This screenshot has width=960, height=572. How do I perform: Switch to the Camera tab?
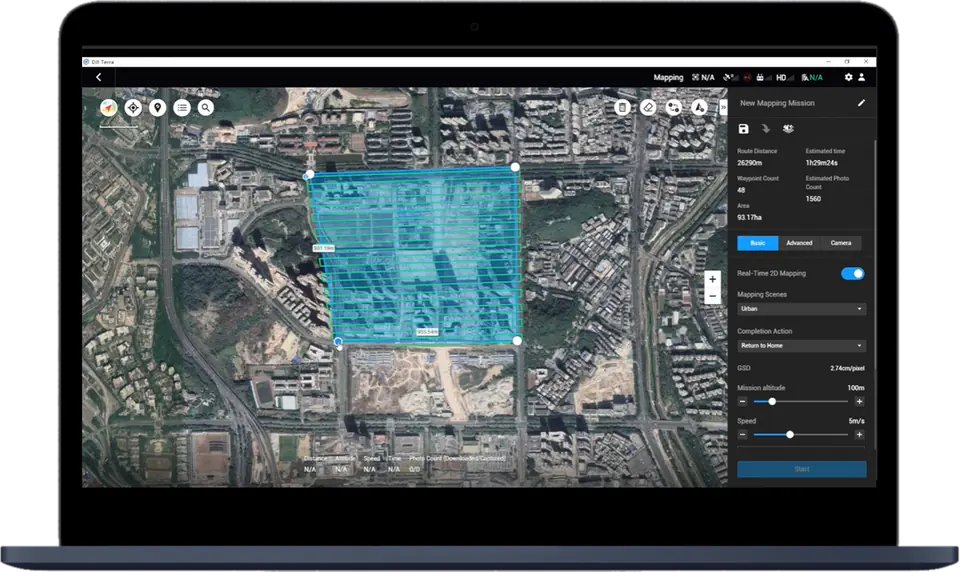pyautogui.click(x=841, y=243)
